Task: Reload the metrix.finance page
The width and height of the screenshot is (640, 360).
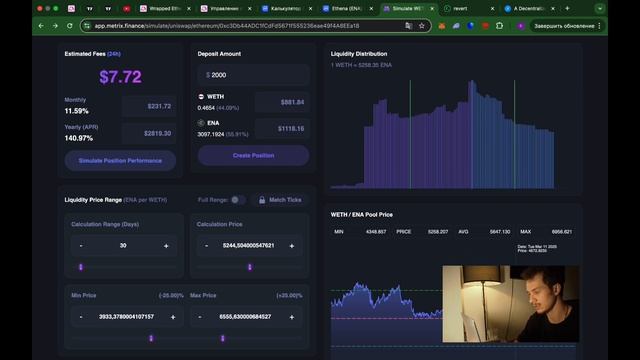Action: 70,26
